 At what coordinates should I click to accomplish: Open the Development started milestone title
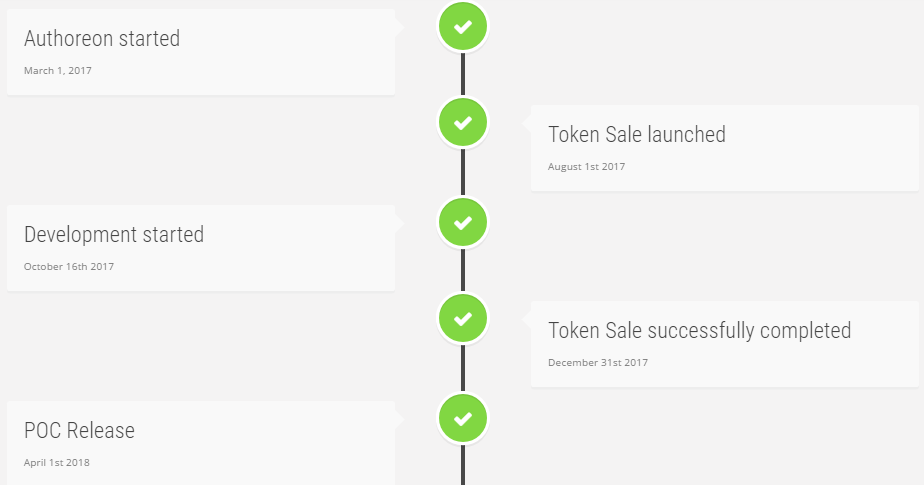(114, 235)
